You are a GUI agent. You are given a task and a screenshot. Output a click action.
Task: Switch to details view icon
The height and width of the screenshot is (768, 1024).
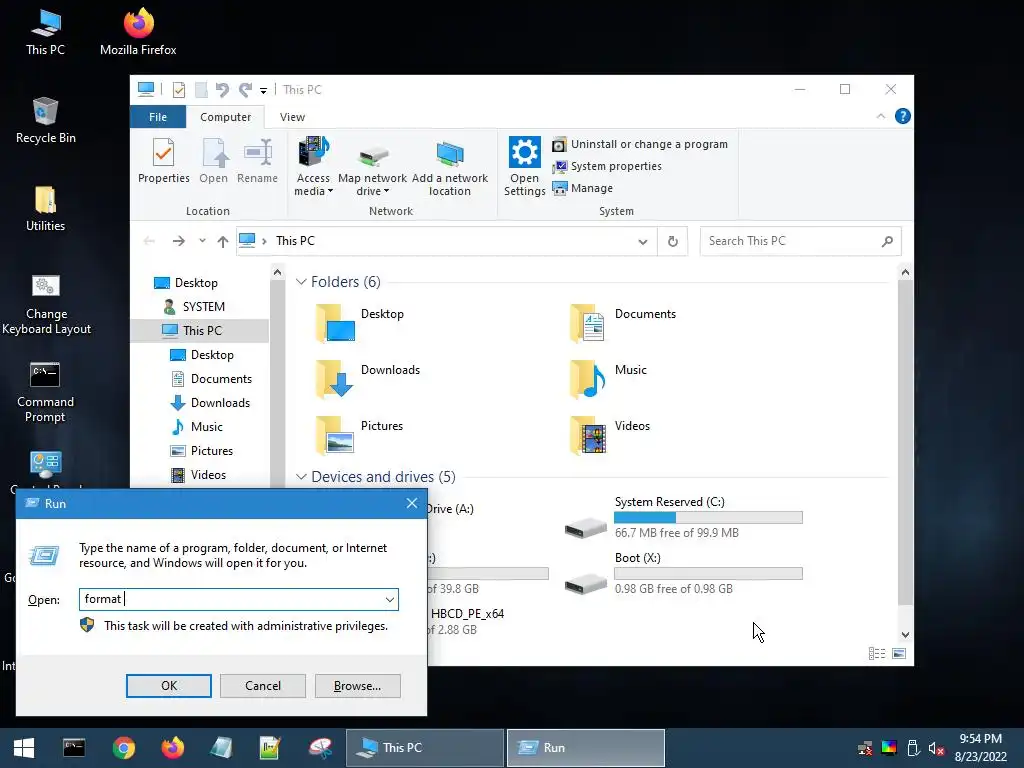click(876, 653)
